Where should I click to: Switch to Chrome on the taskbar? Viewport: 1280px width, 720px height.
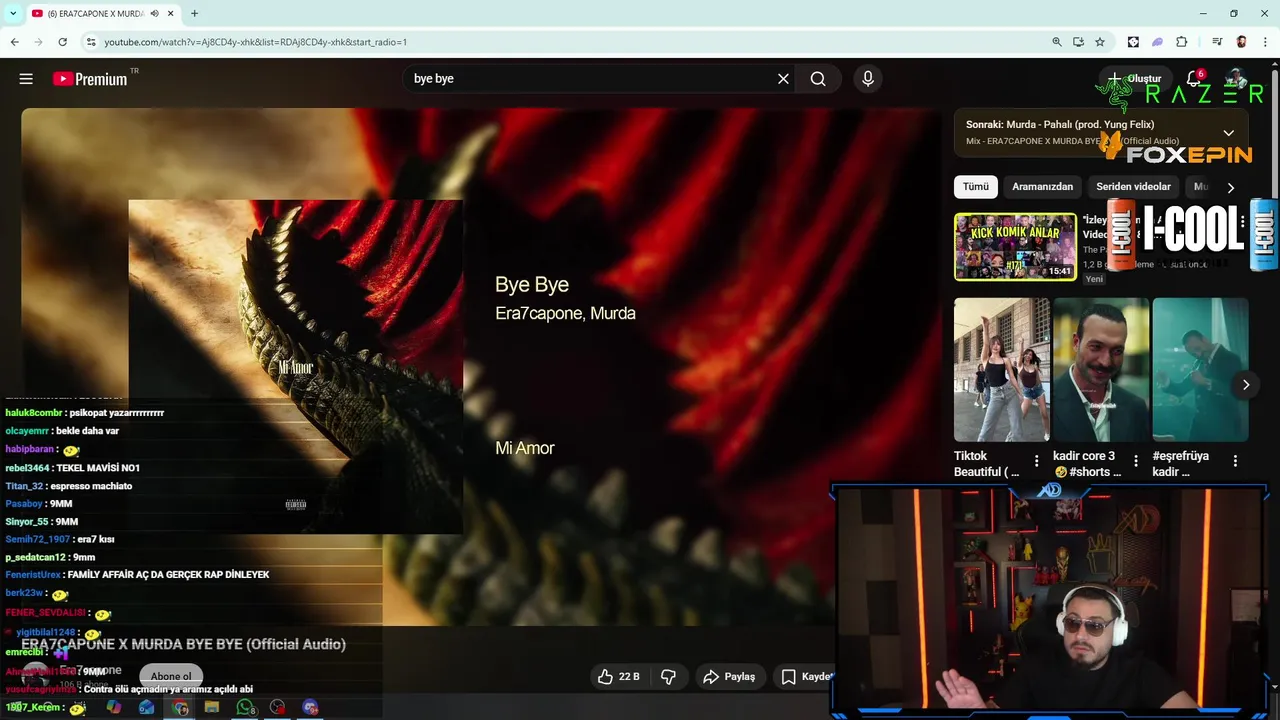click(x=180, y=707)
